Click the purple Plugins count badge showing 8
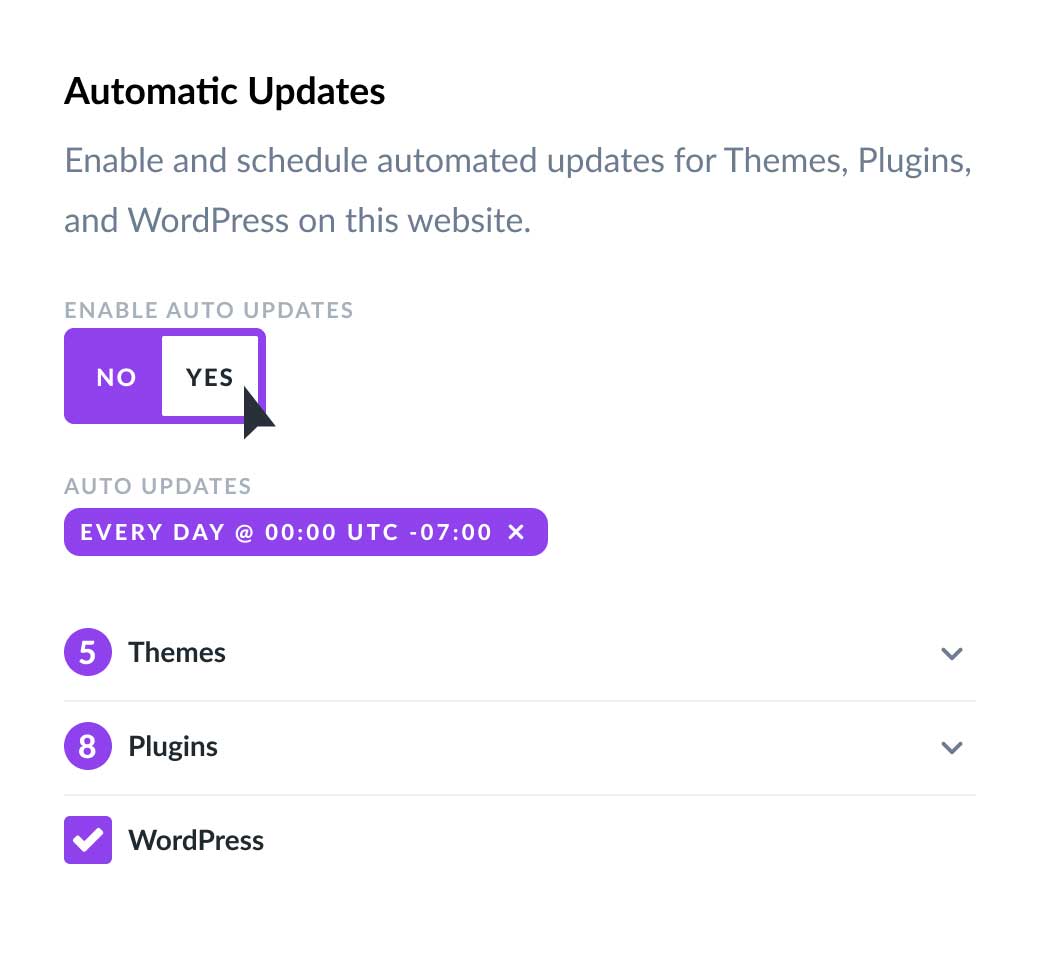Screen dimensions: 1040x954 click(x=87, y=746)
